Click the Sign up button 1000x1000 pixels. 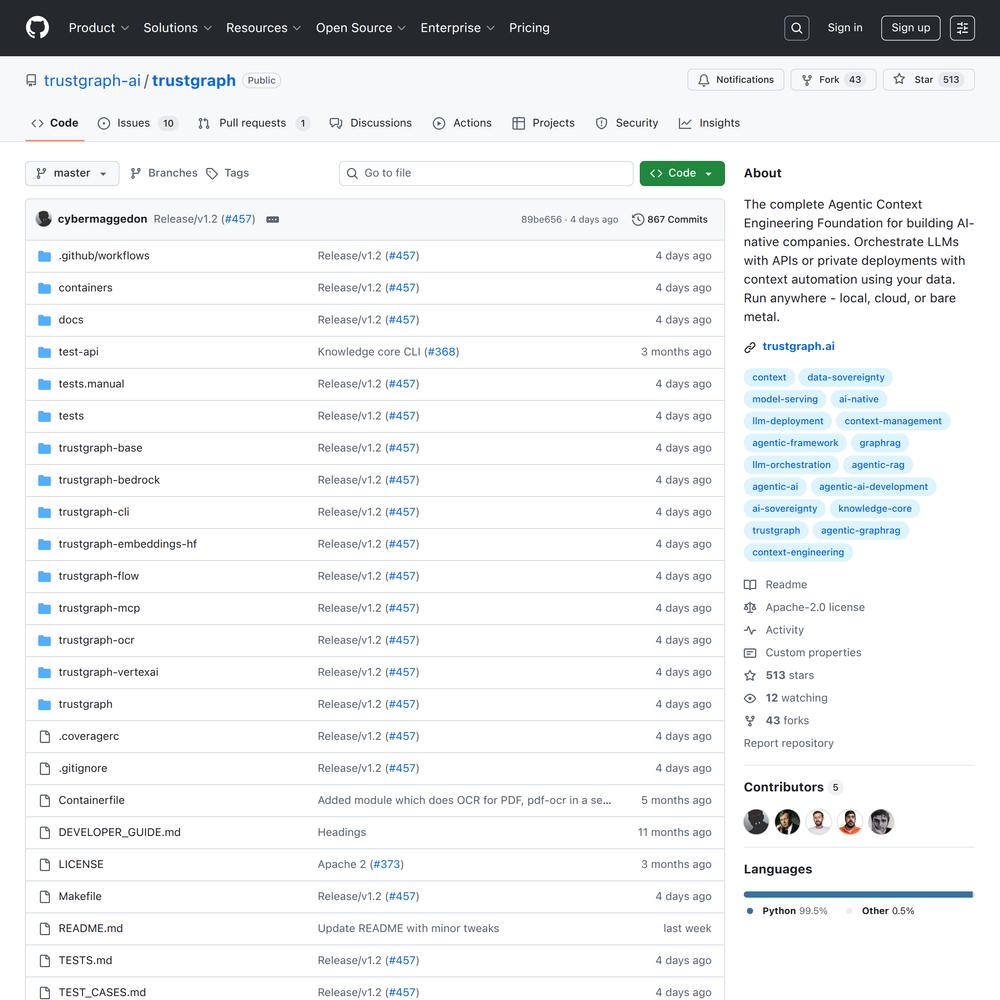tap(910, 28)
